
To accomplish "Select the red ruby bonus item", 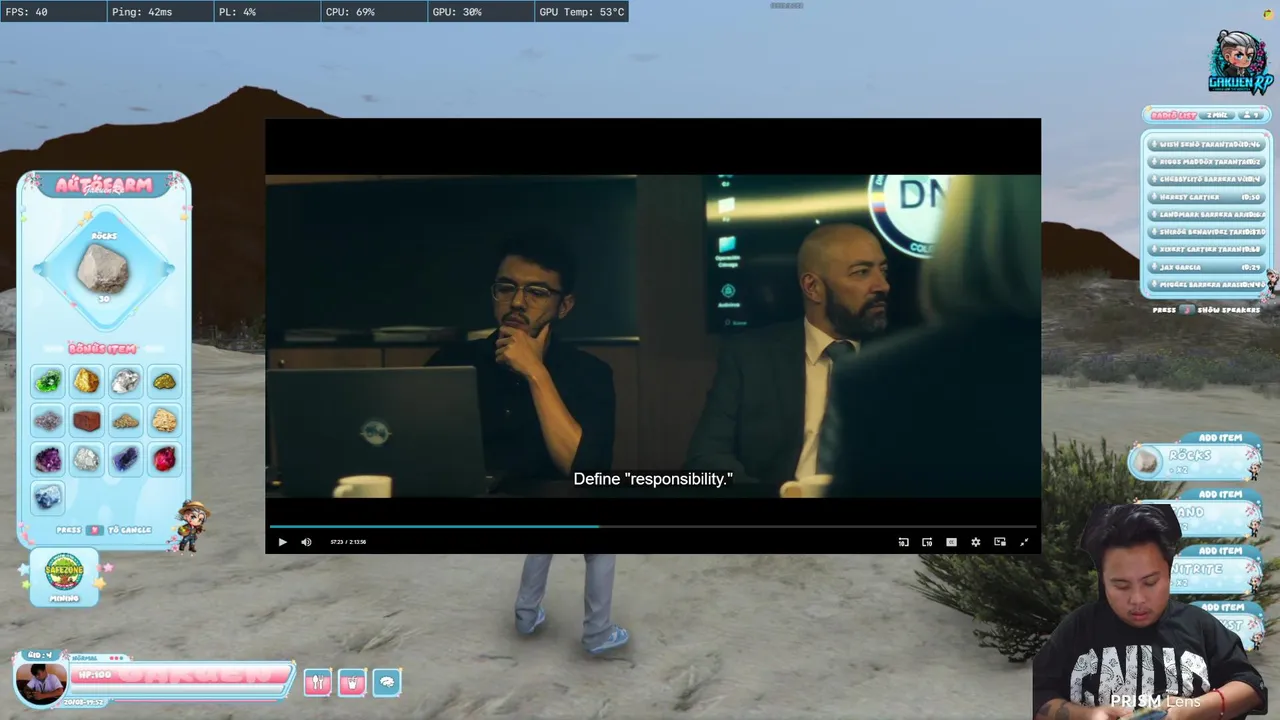I will (164, 459).
